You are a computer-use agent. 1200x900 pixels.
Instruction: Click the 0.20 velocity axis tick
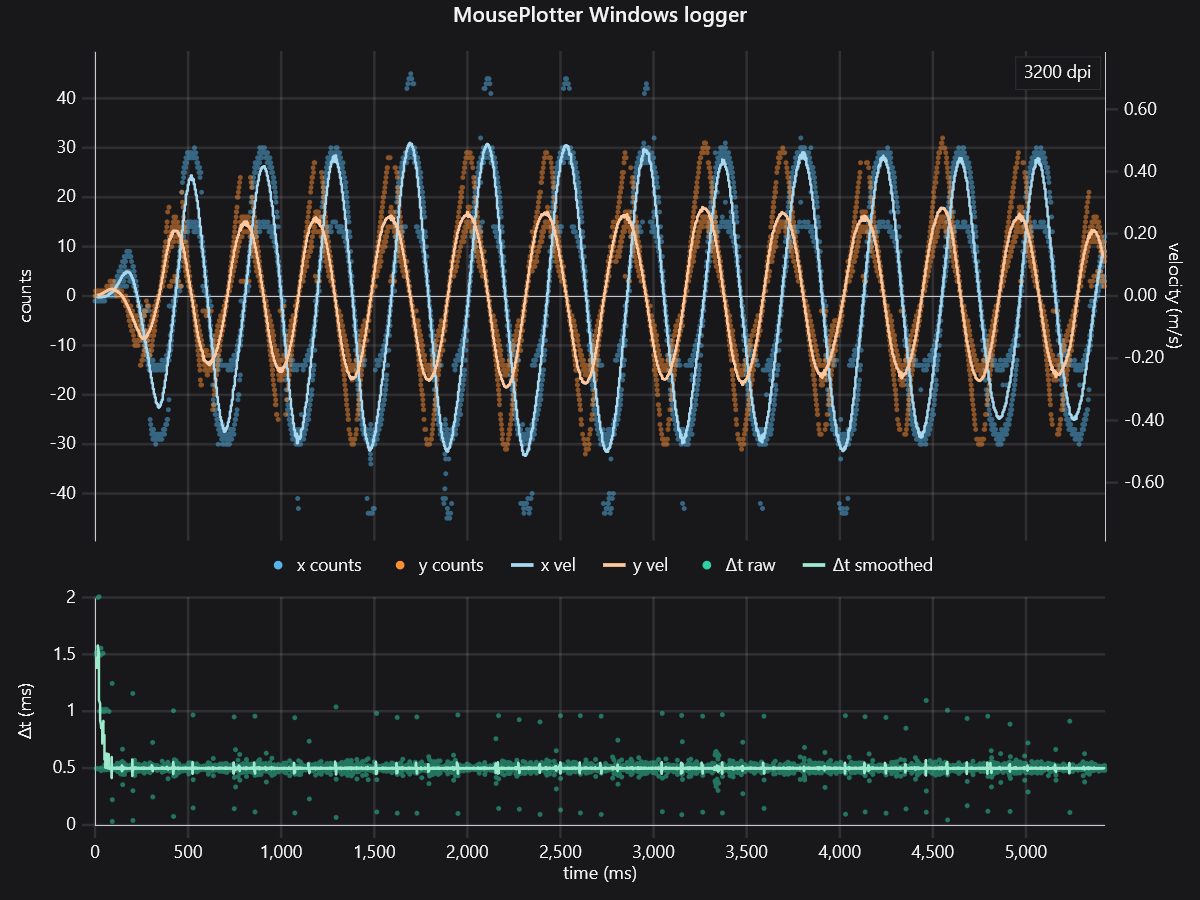(1138, 233)
